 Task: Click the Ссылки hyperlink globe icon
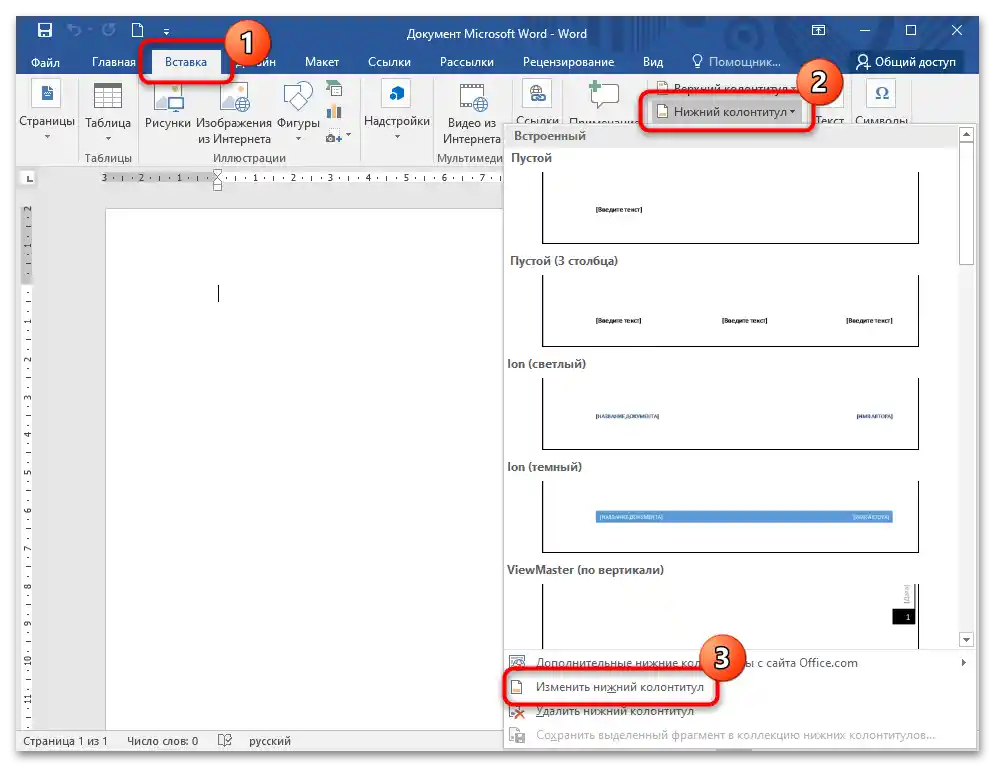click(x=537, y=94)
